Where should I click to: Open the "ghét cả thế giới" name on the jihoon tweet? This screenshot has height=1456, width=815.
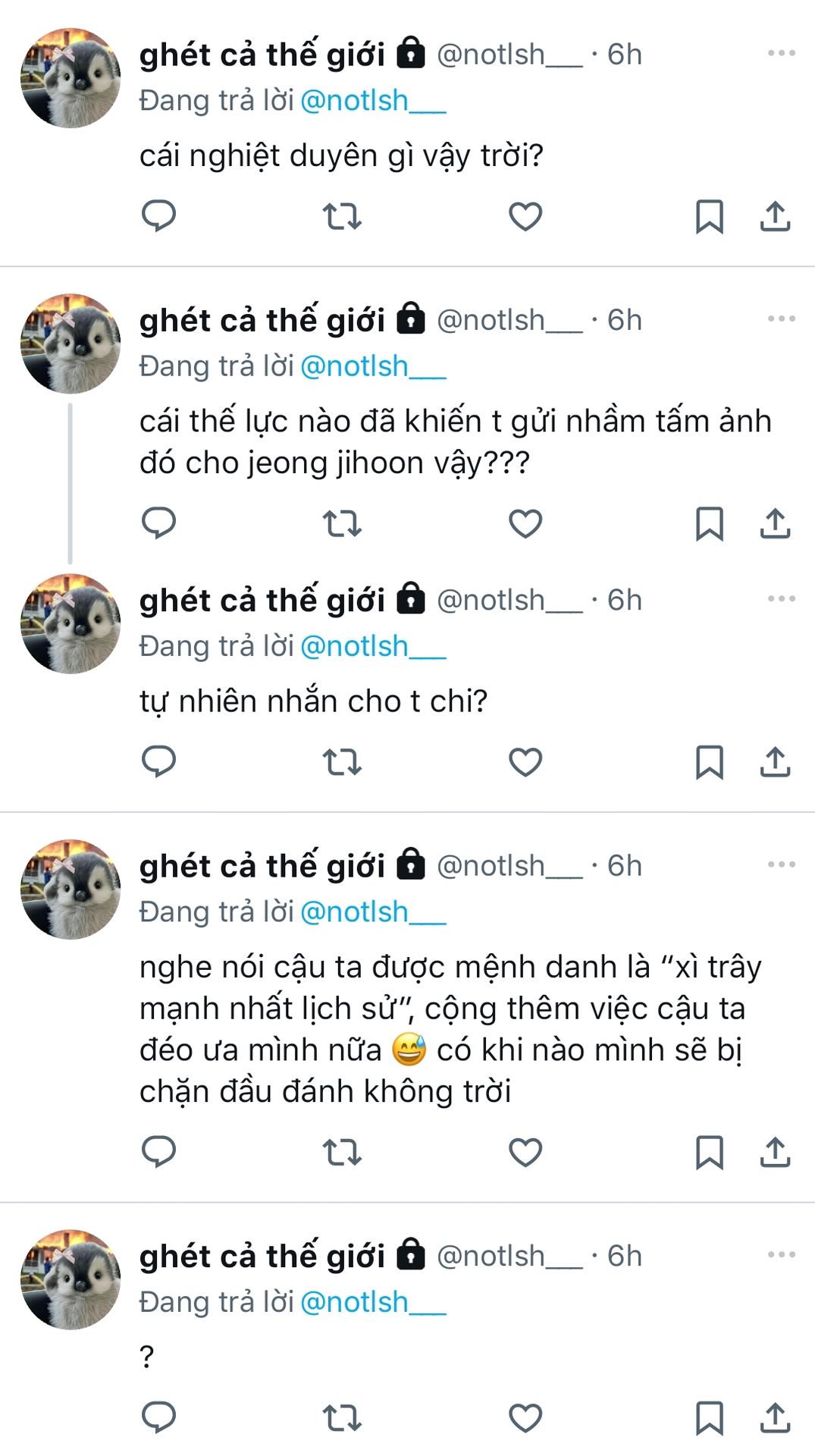coord(262,320)
